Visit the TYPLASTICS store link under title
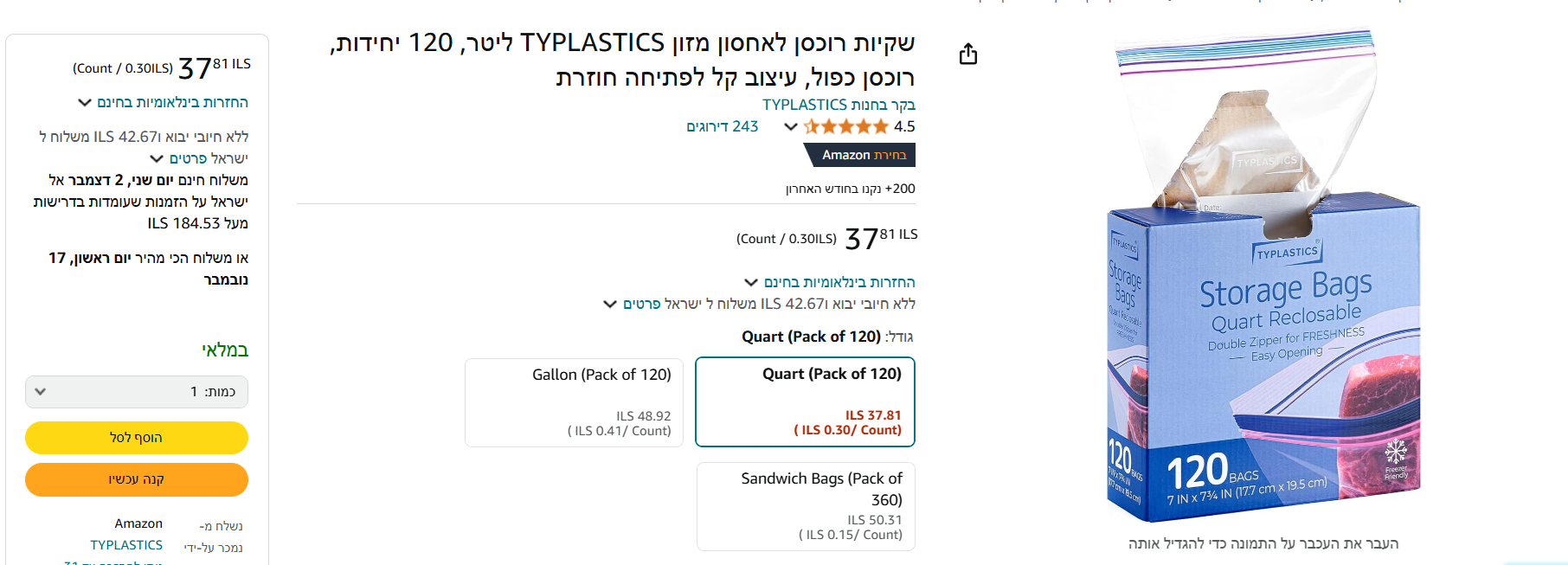This screenshot has height=565, width=1568. 838,105
